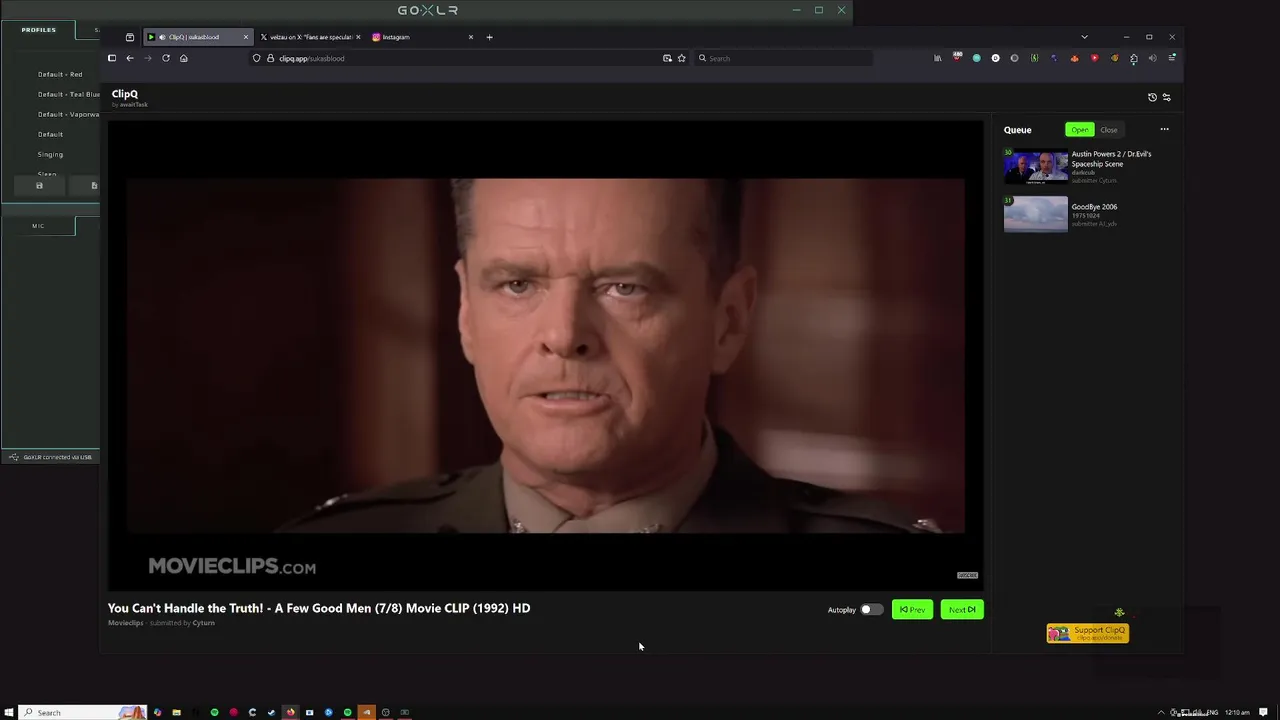
Task: Play the previous clip with Prev
Action: (912, 609)
